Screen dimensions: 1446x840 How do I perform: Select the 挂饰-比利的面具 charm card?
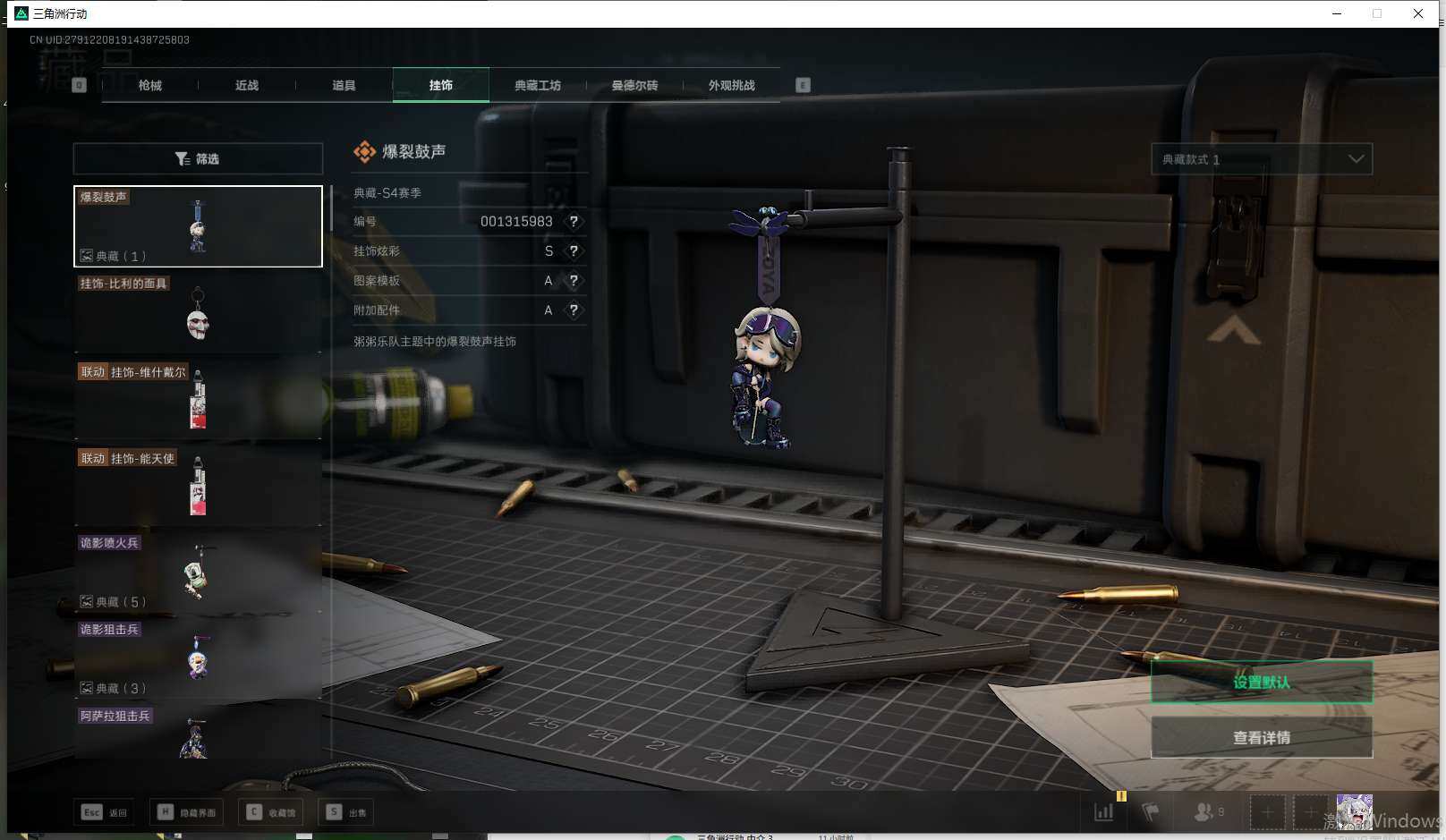tap(198, 313)
